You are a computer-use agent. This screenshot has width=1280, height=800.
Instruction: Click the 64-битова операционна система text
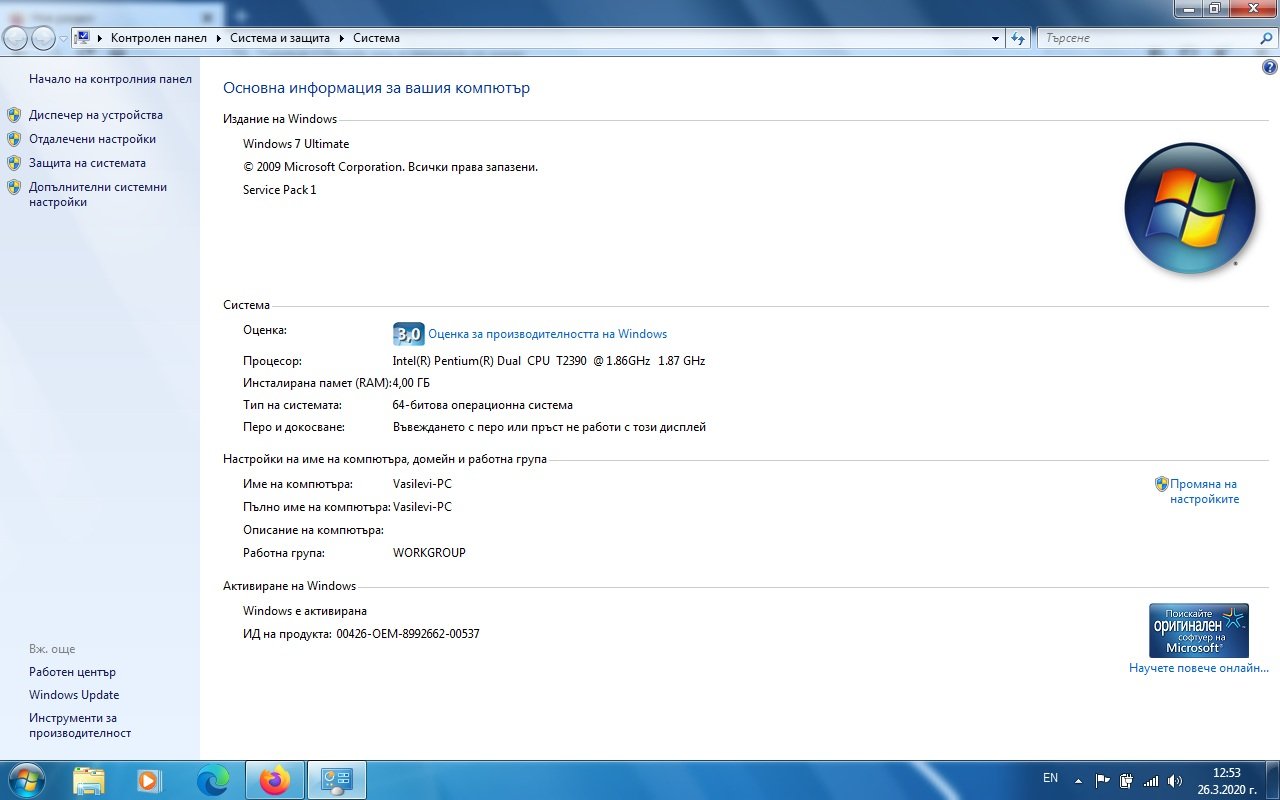pyautogui.click(x=483, y=405)
